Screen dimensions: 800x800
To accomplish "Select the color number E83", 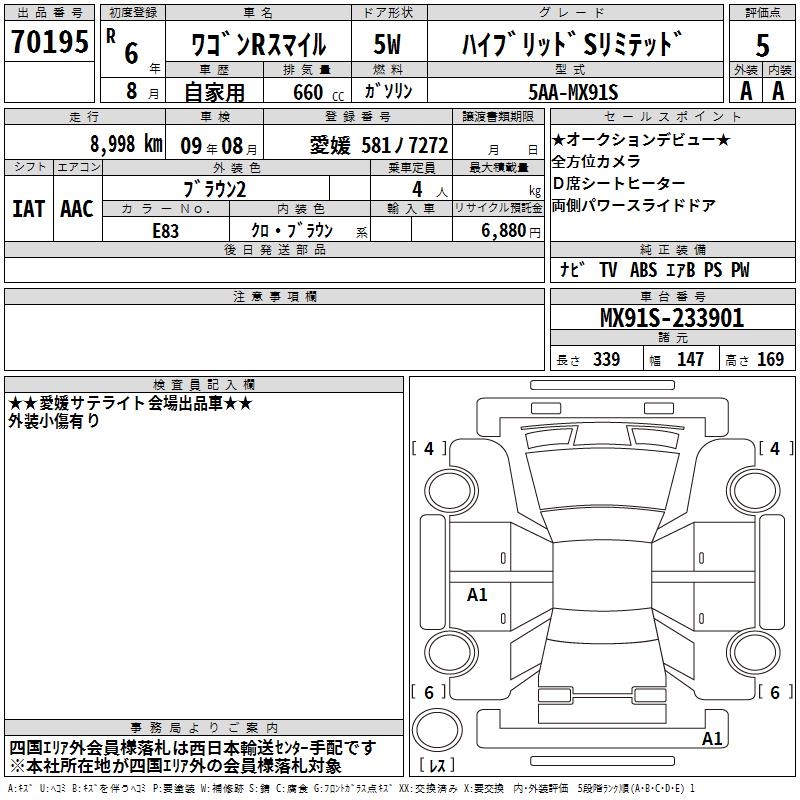I will tap(165, 231).
